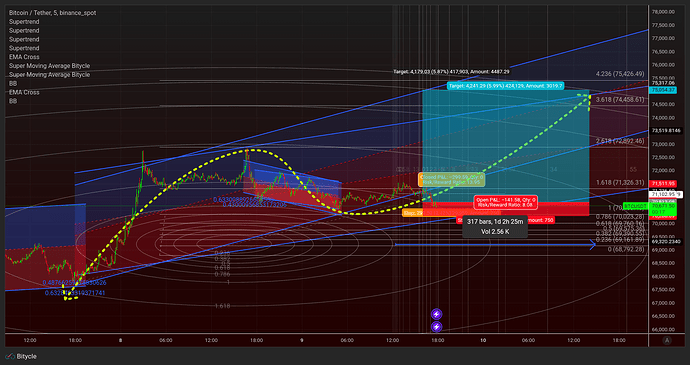
Task: Click the 69,320.2340 axis price label
Action: click(x=666, y=241)
